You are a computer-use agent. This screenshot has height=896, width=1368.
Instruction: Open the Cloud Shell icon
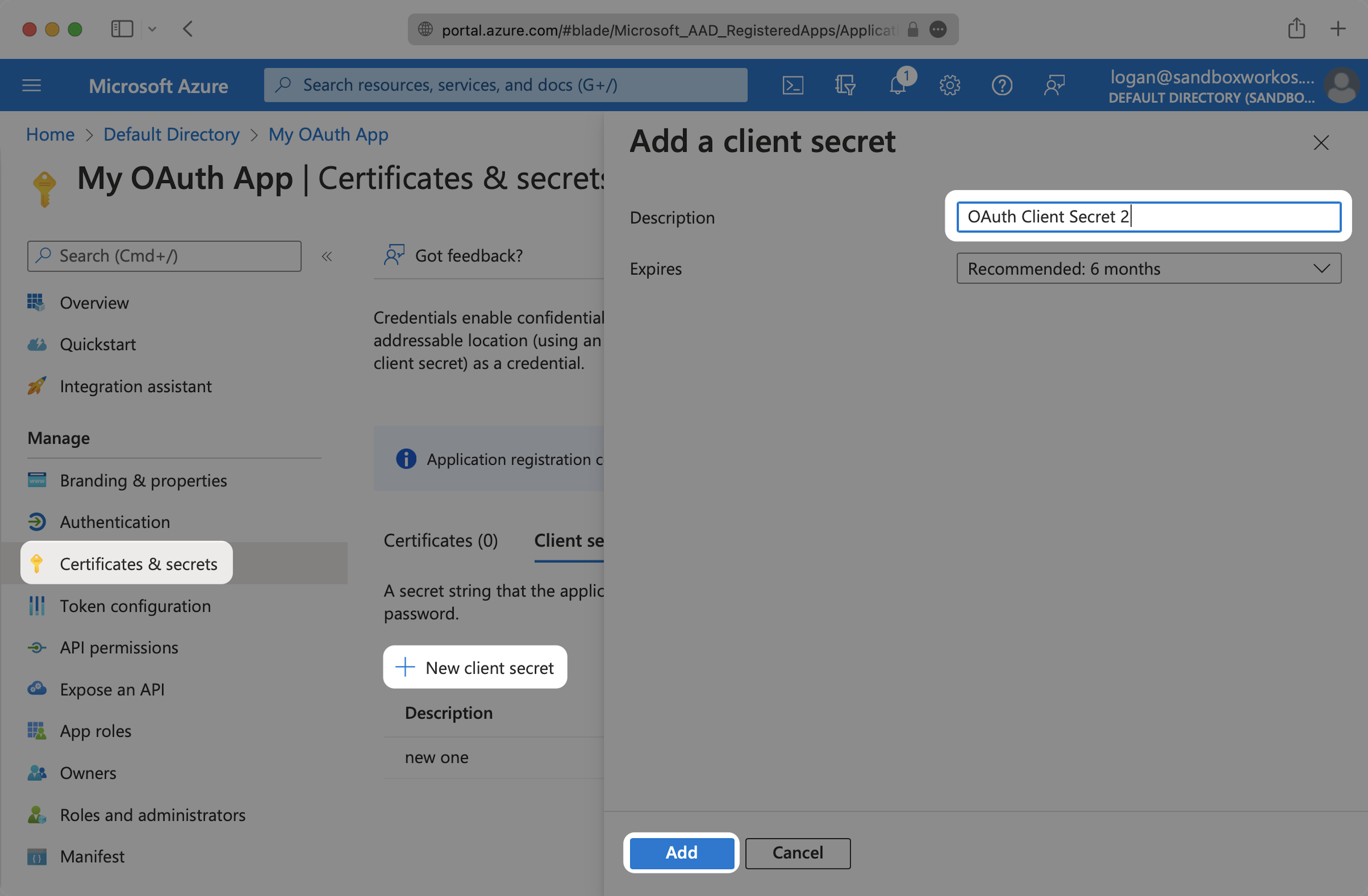(x=793, y=85)
